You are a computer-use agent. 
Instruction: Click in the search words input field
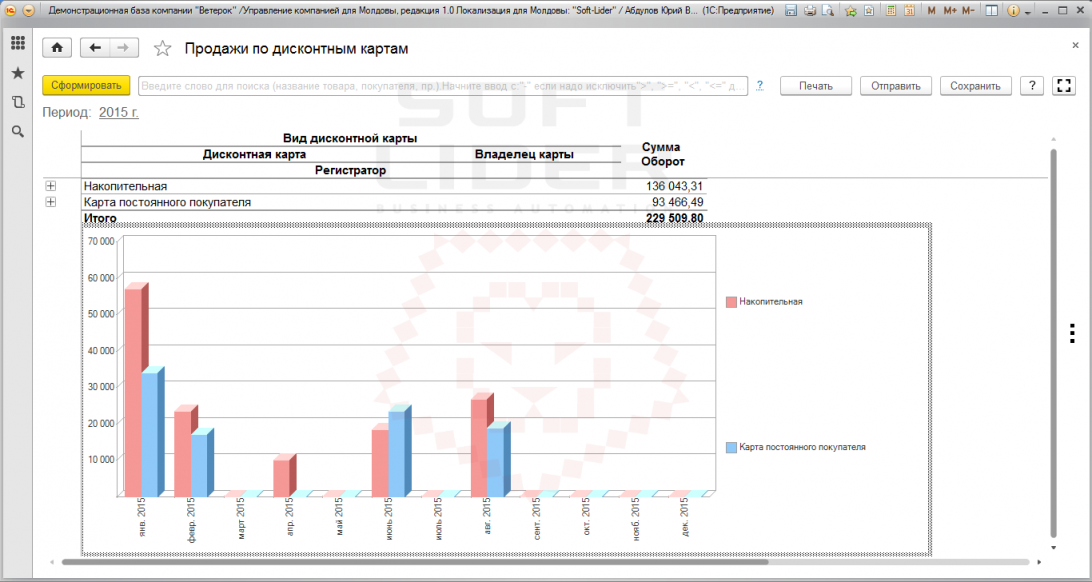[443, 86]
